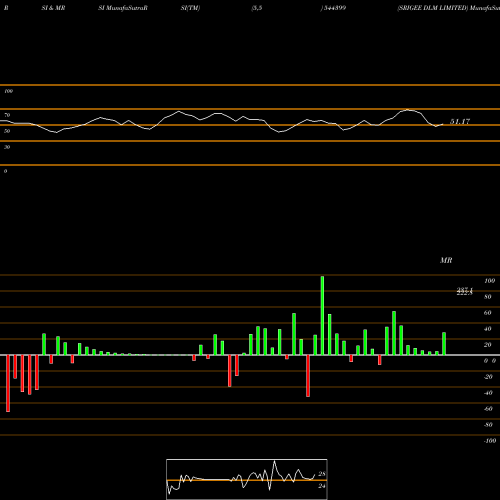Click the MR axis label 60 above zero
The width and height of the screenshot is (500, 500).
point(488,313)
